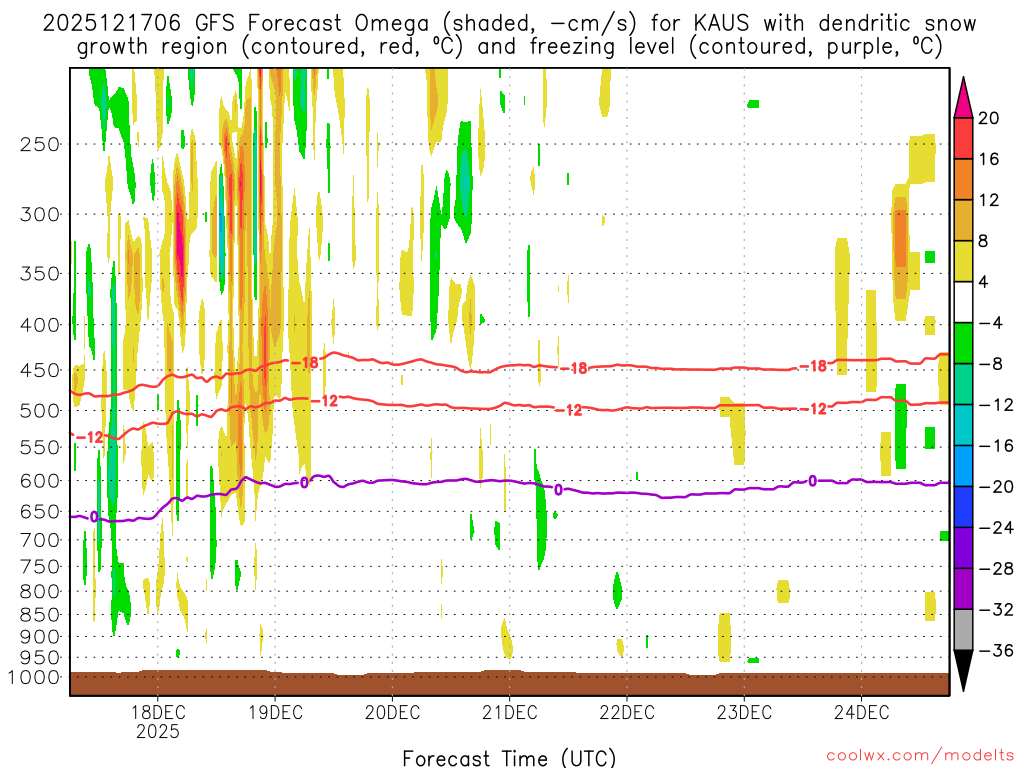Click the -24 value on the colorbar

click(x=996, y=527)
